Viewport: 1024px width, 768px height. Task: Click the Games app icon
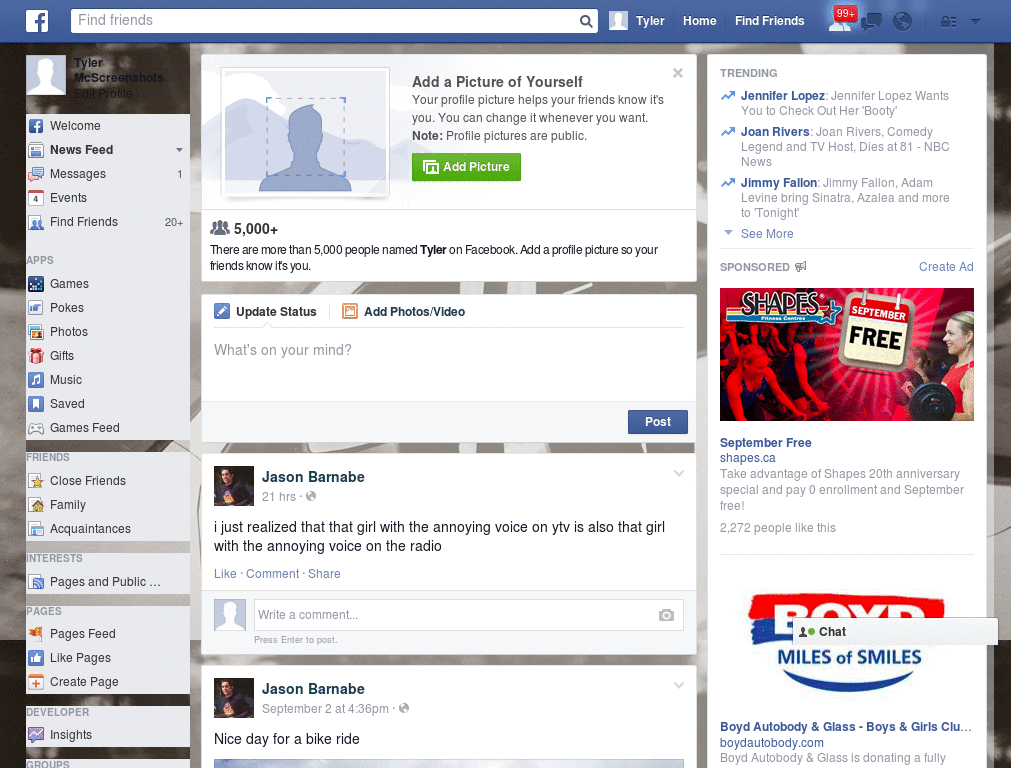coord(36,284)
